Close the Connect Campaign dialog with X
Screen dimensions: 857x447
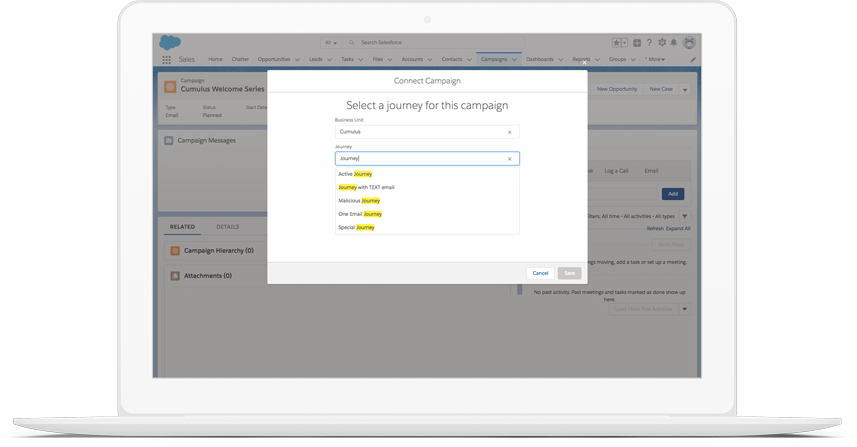(x=584, y=63)
